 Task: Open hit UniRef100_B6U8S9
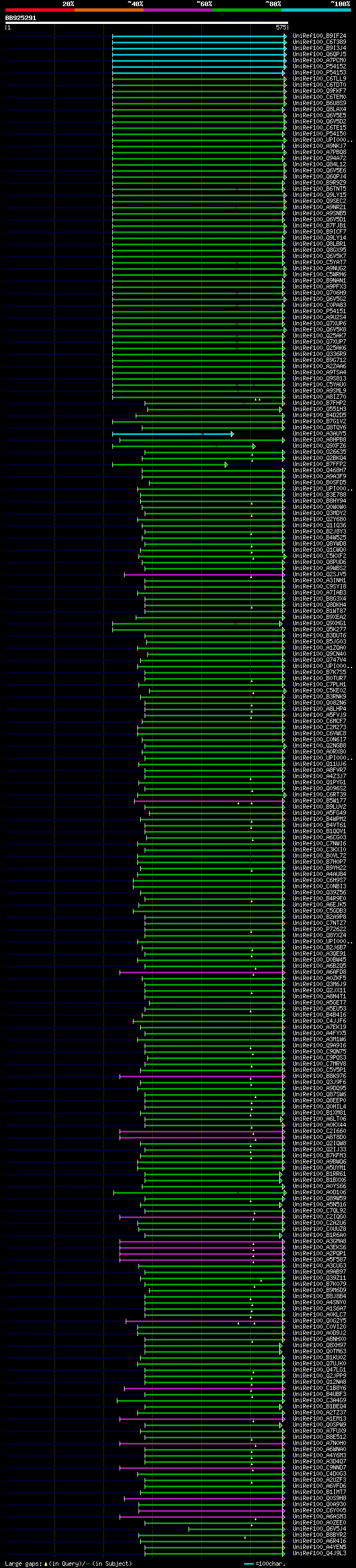click(319, 103)
